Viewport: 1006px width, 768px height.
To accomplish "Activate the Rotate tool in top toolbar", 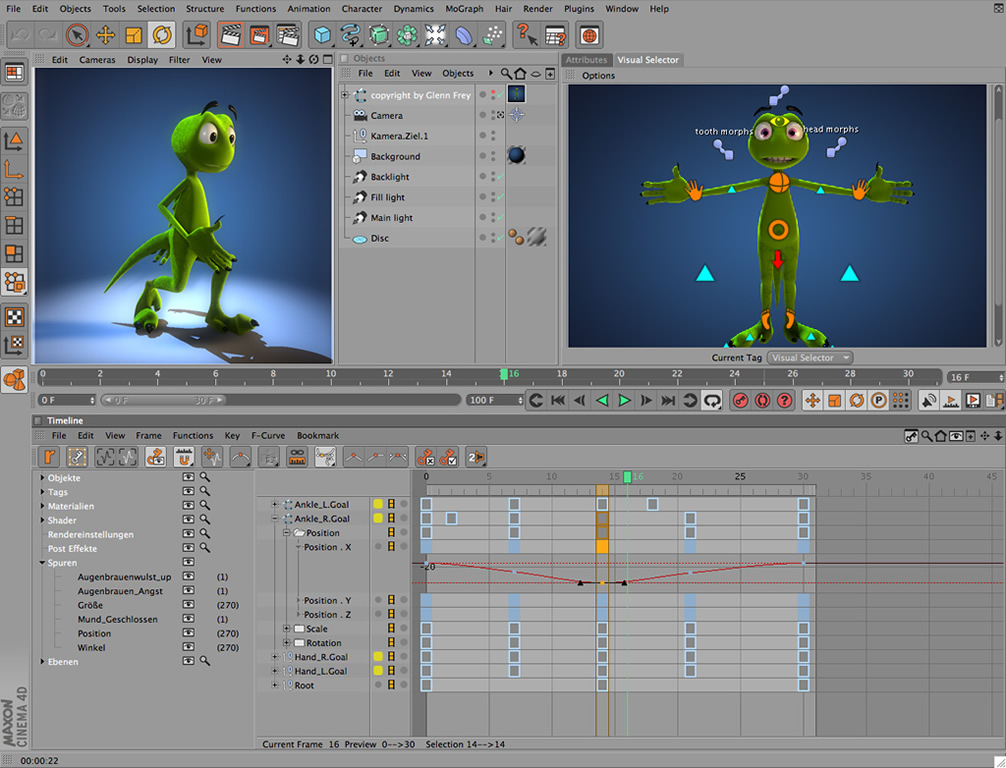I will click(161, 36).
